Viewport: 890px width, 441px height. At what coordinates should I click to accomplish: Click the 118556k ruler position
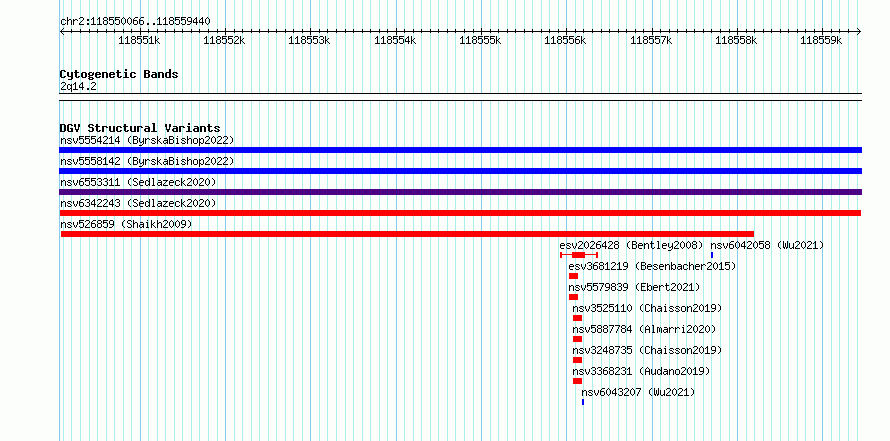[x=565, y=40]
